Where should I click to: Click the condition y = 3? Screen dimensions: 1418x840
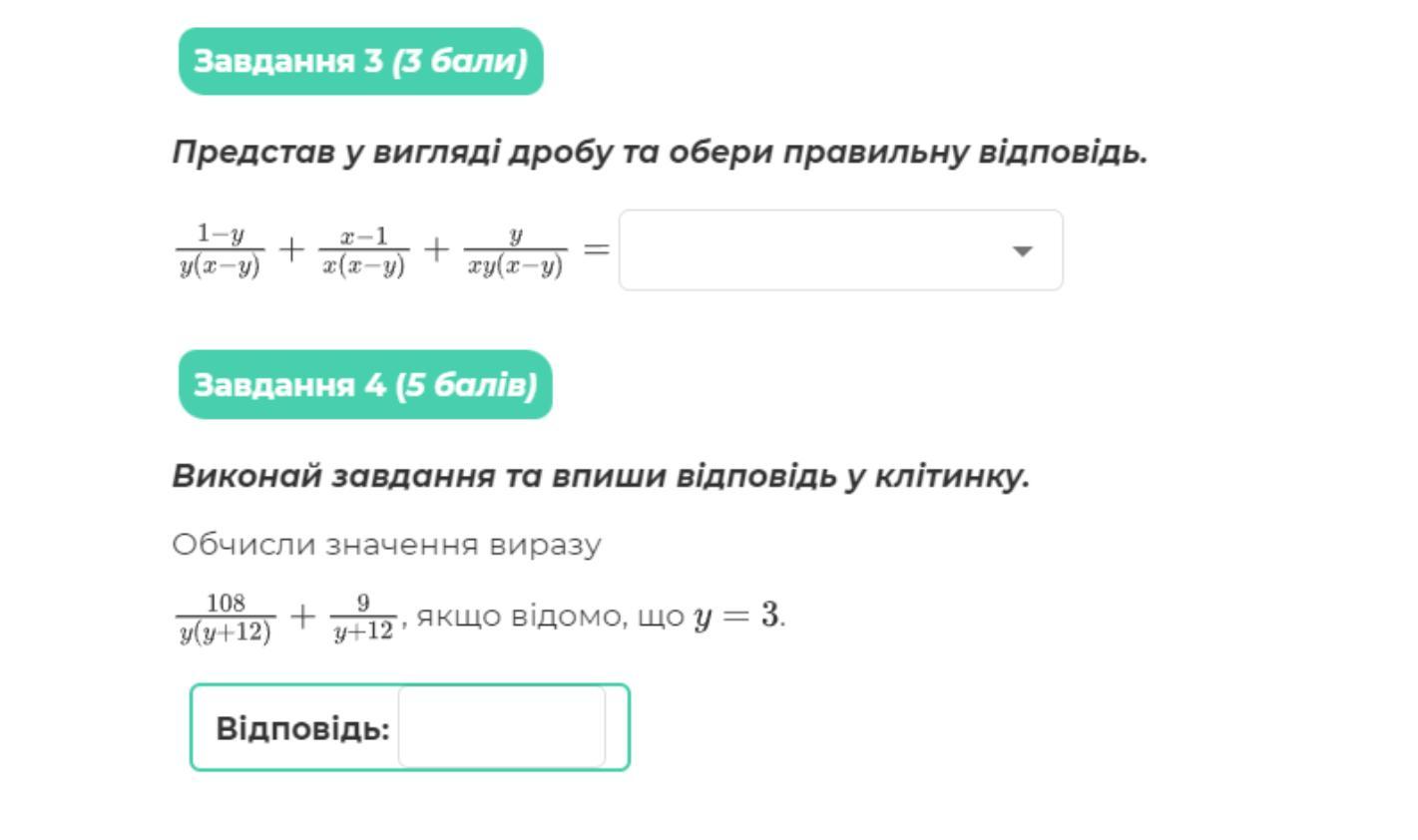(737, 616)
